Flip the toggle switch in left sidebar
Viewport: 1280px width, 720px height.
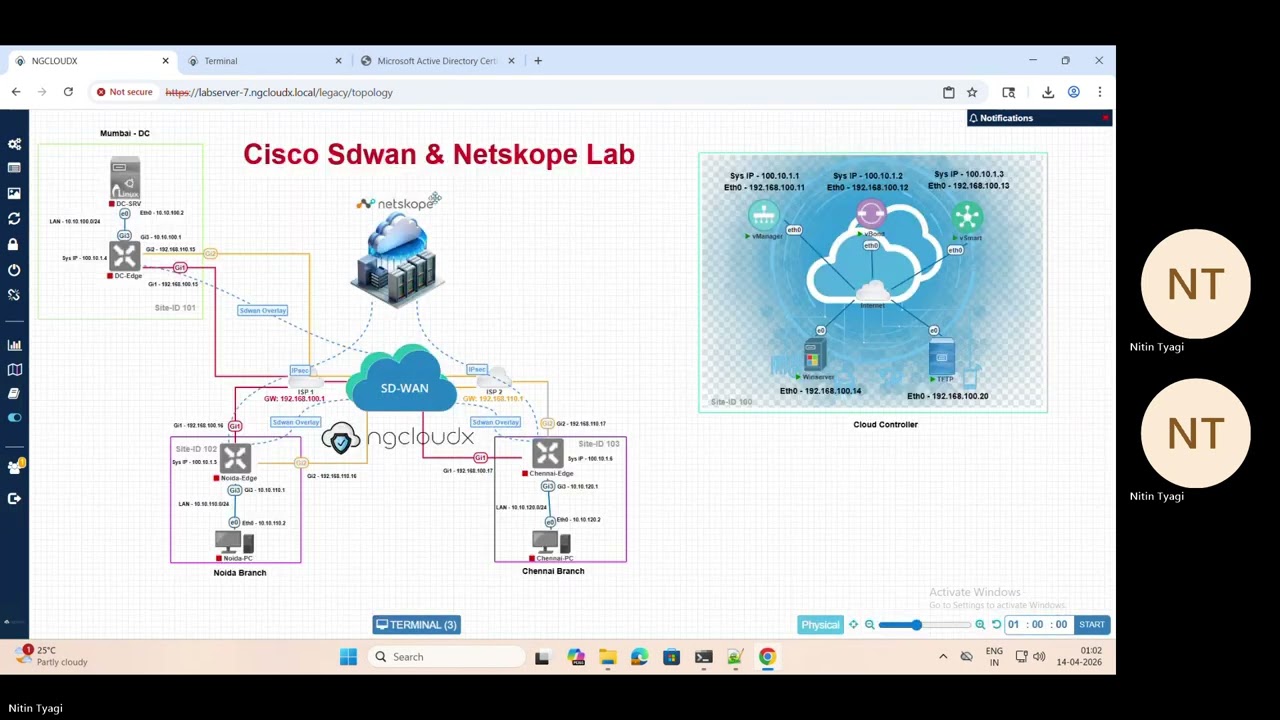(x=14, y=418)
